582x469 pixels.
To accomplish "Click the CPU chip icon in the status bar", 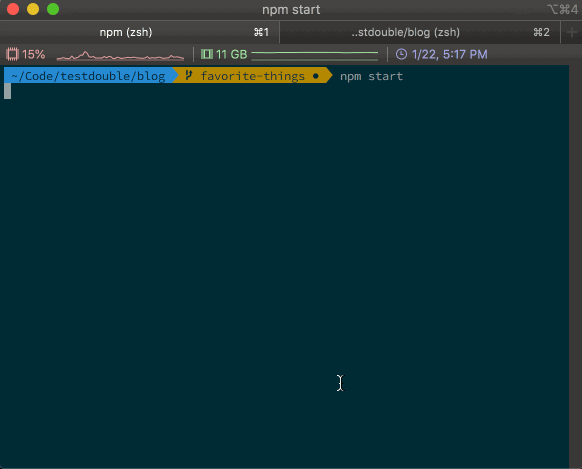I will [12, 55].
